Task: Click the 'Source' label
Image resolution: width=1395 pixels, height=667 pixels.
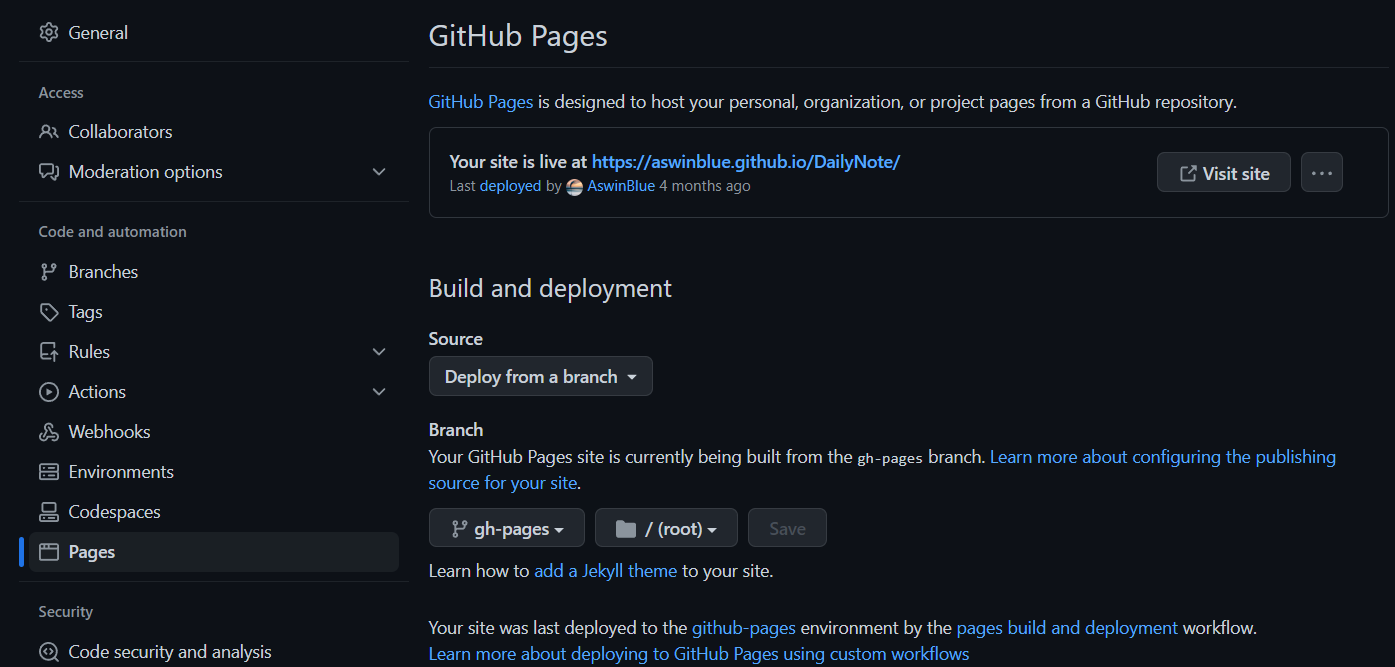Action: pos(456,339)
